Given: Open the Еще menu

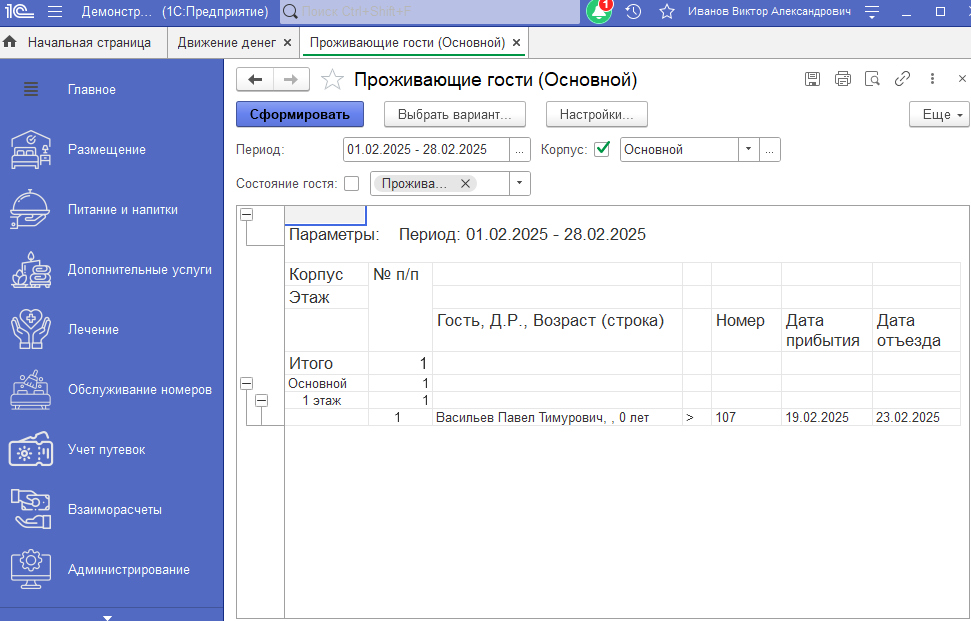Looking at the screenshot, I should (936, 114).
